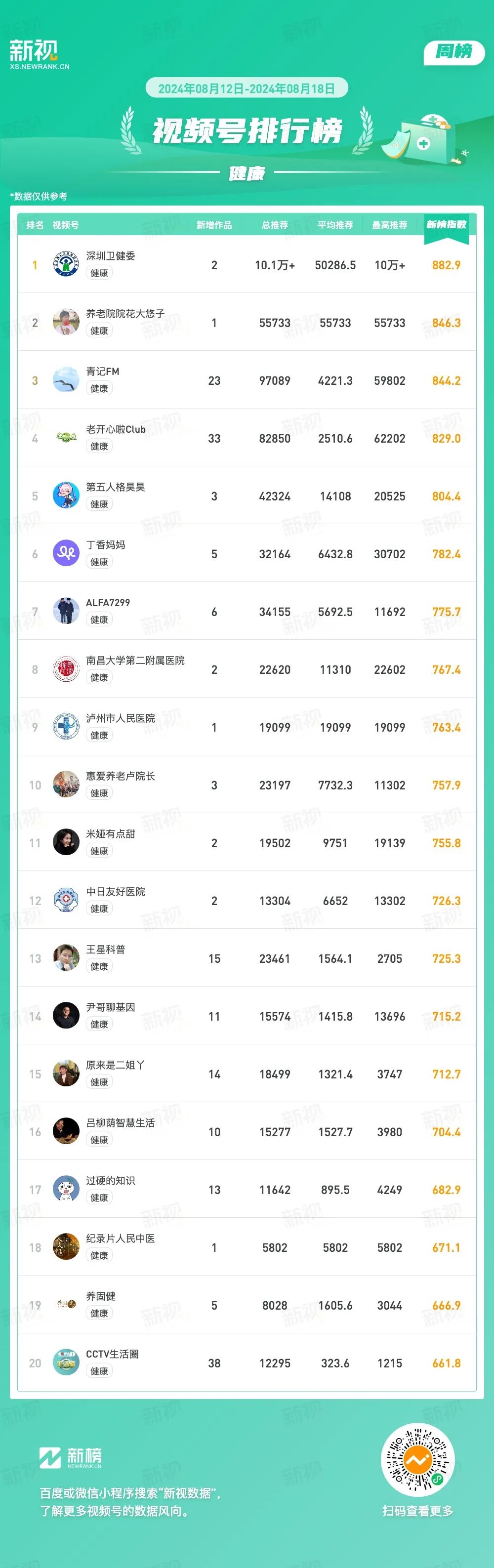
Task: Open the 泸州市人民医院 hospital logo
Action: 66,727
